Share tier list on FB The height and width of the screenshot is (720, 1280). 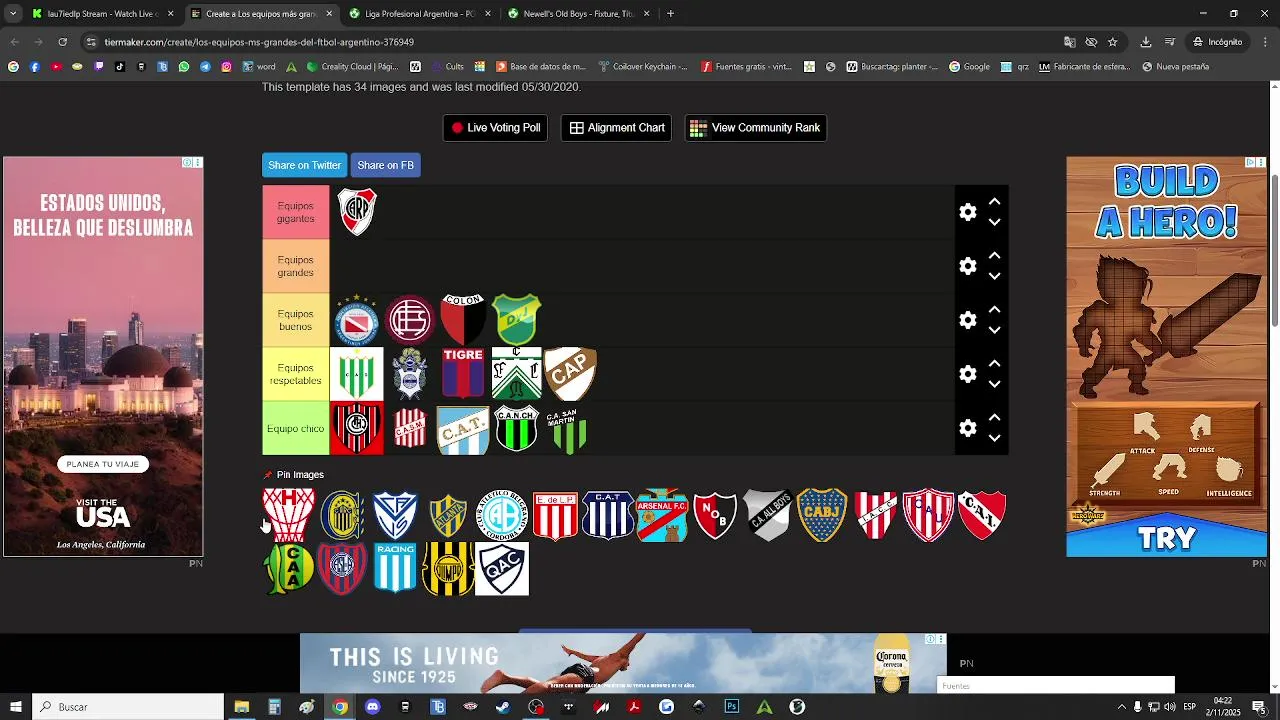pos(385,165)
